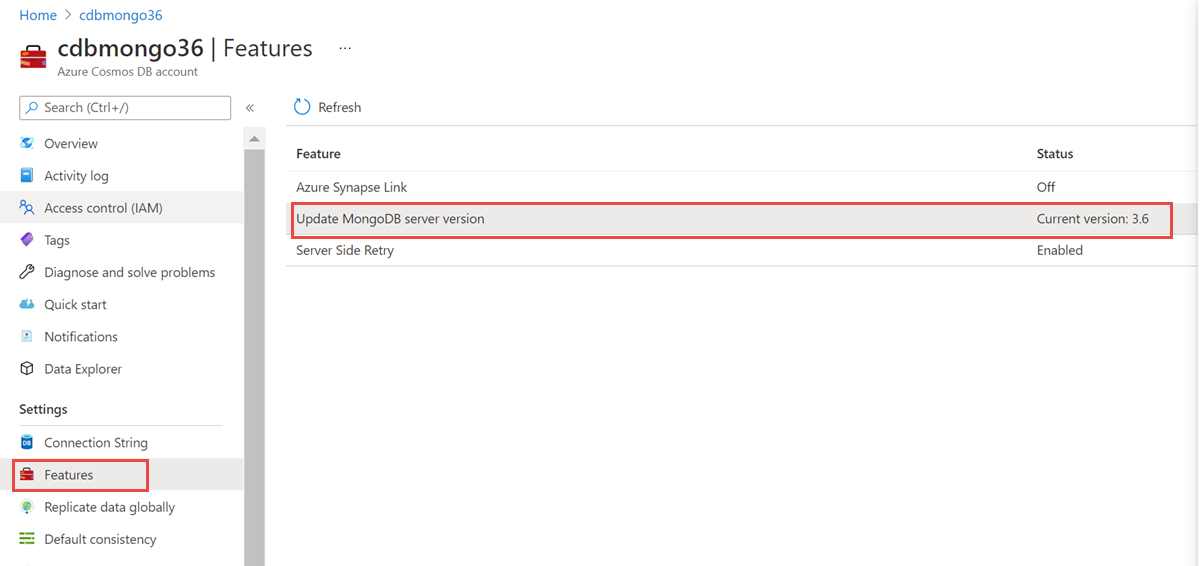The height and width of the screenshot is (566, 1200).
Task: Click the red Features toolbox icon in sidebar
Action: click(x=27, y=475)
